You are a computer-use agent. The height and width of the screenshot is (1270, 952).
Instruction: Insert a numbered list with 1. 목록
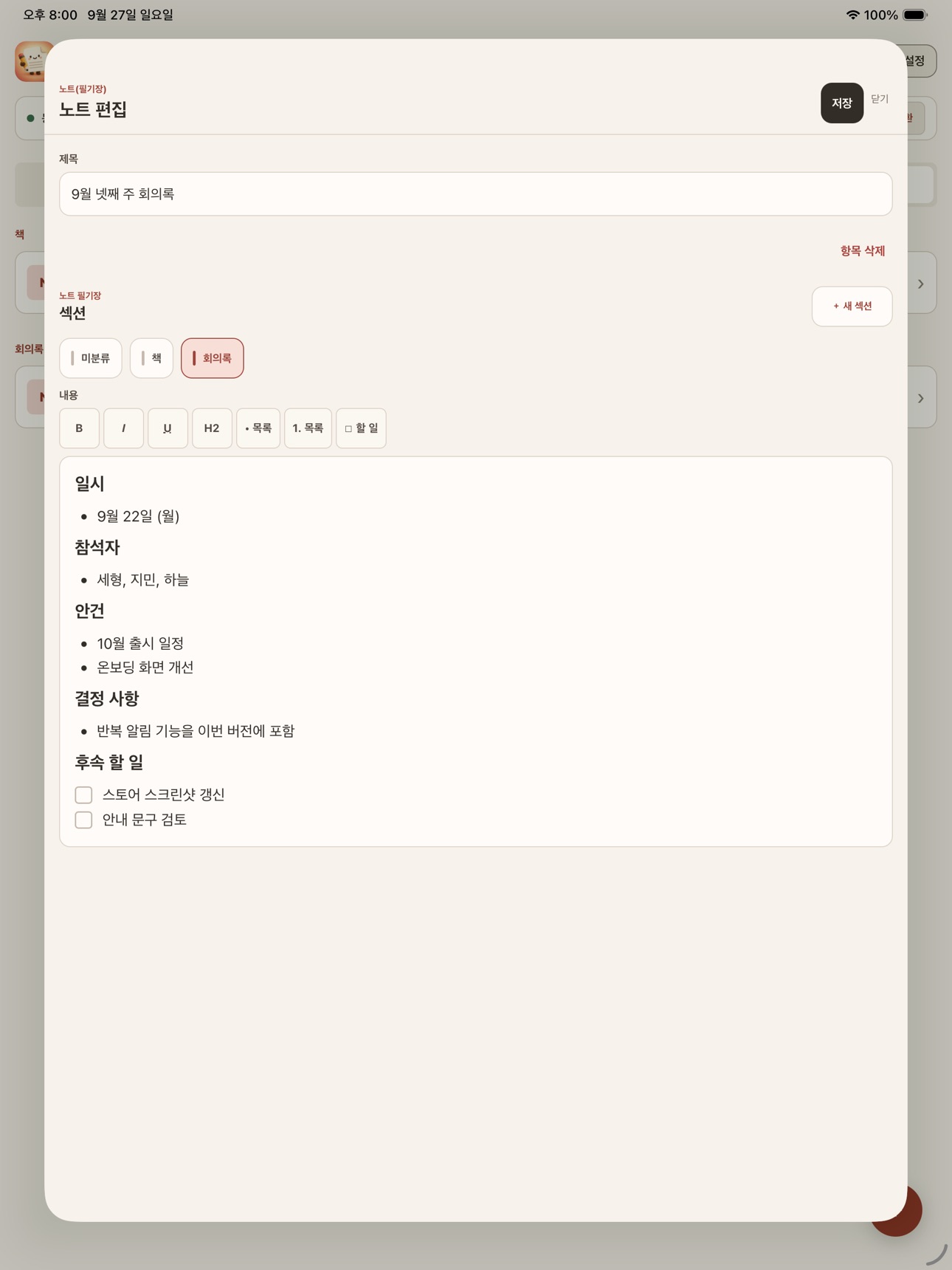308,428
